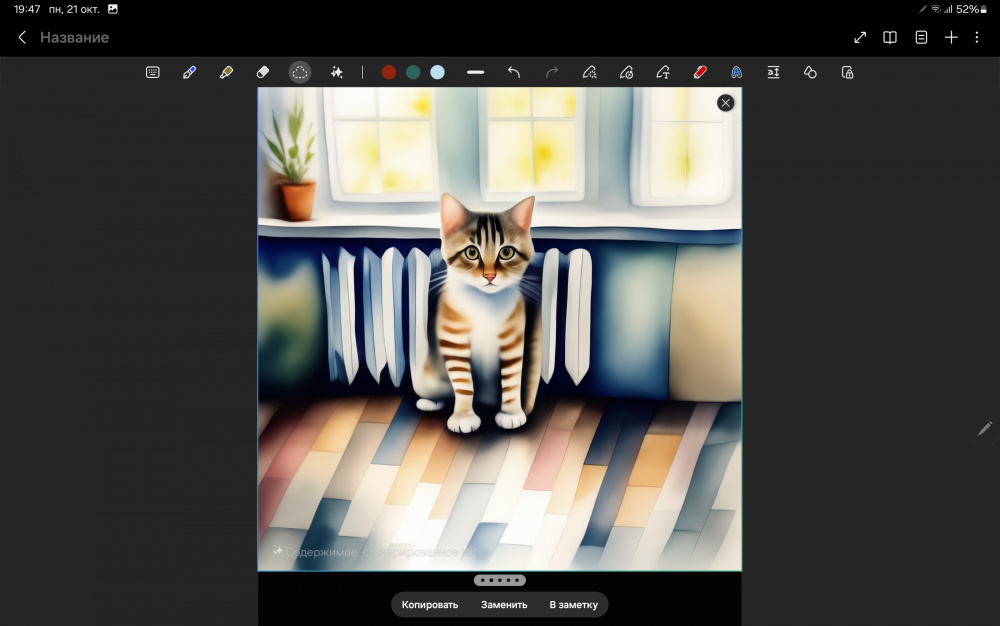Click the "Копировать" option
This screenshot has height=626, width=1000.
tap(430, 604)
